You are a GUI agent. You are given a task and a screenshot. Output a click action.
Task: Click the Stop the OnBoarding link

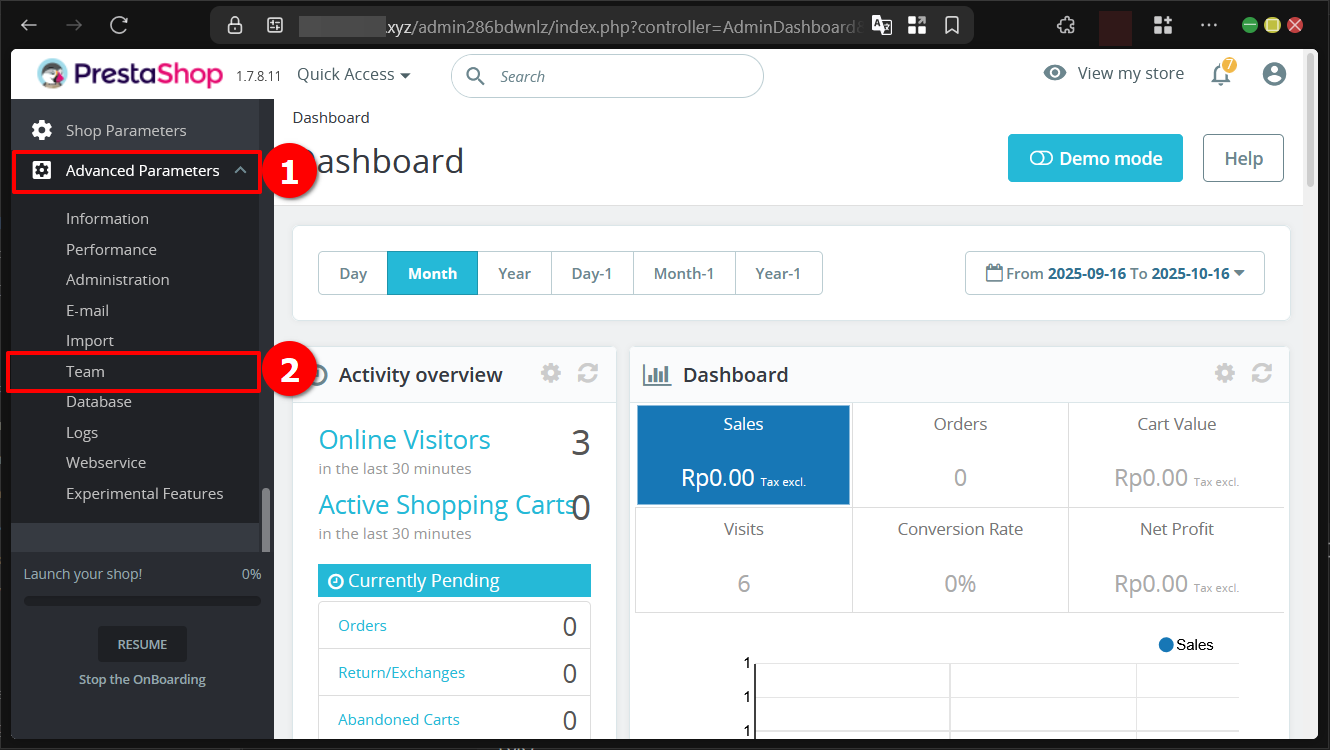click(x=142, y=679)
